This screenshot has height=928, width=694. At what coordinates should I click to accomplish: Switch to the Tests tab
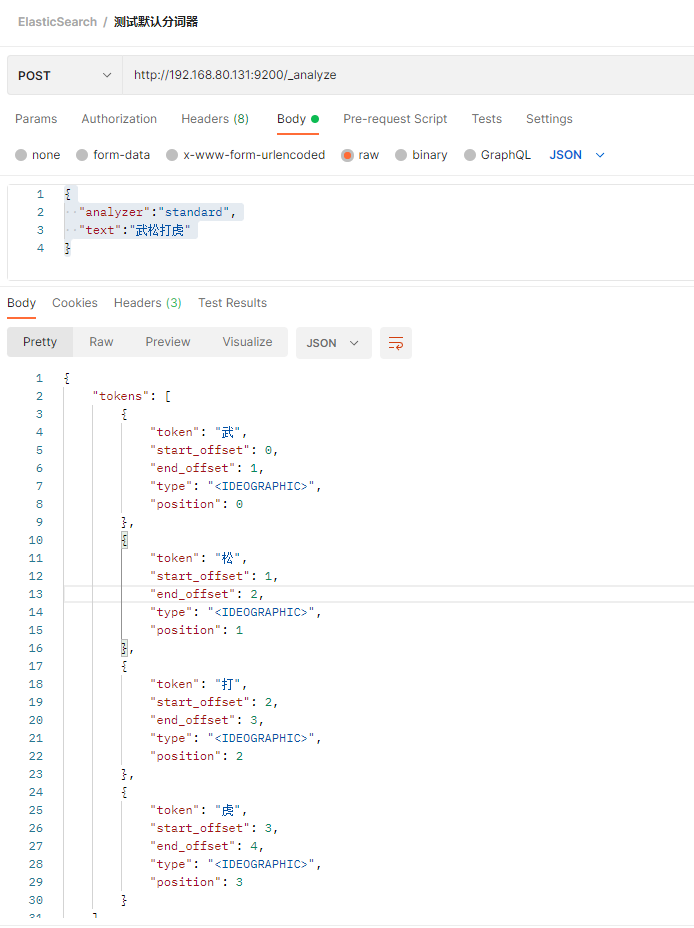pos(486,119)
